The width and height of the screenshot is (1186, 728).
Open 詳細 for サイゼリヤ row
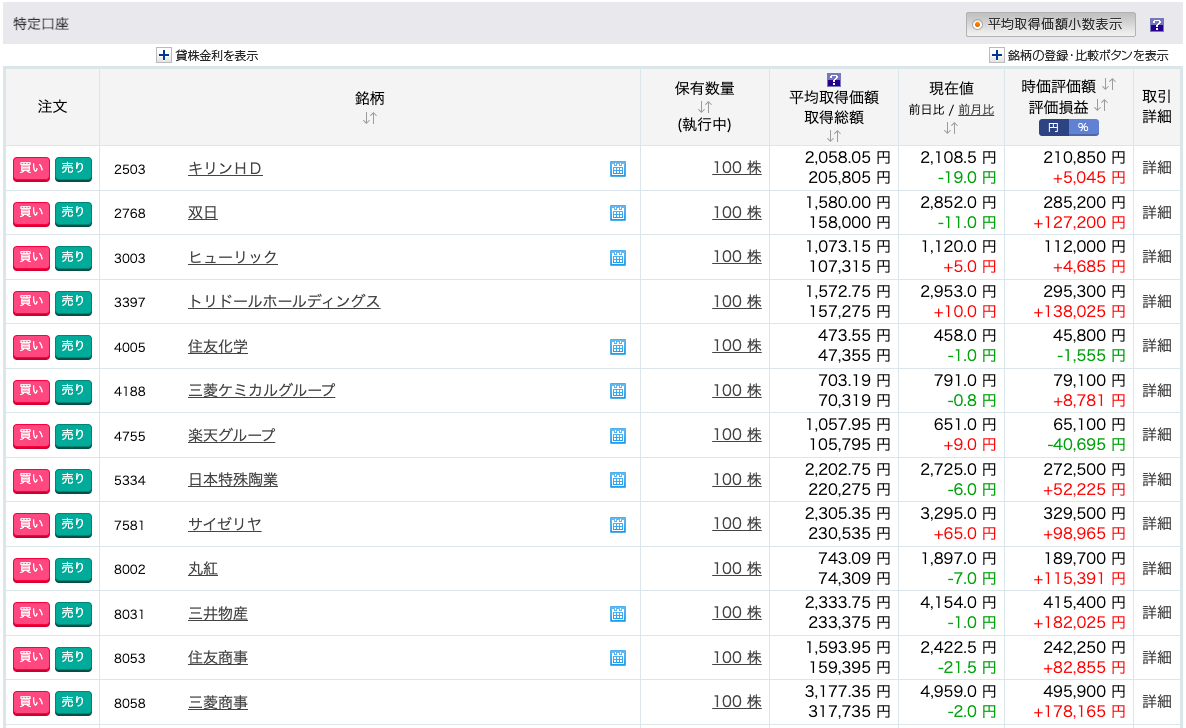pyautogui.click(x=1157, y=524)
